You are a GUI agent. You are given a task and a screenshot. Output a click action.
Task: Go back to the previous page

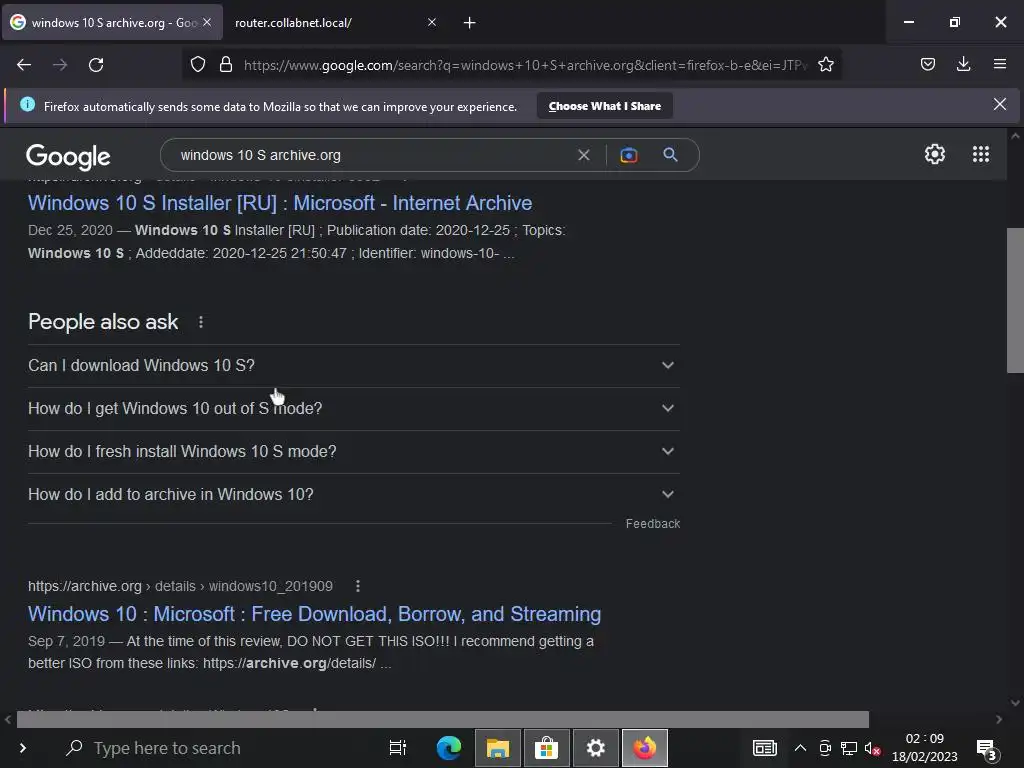pos(24,65)
